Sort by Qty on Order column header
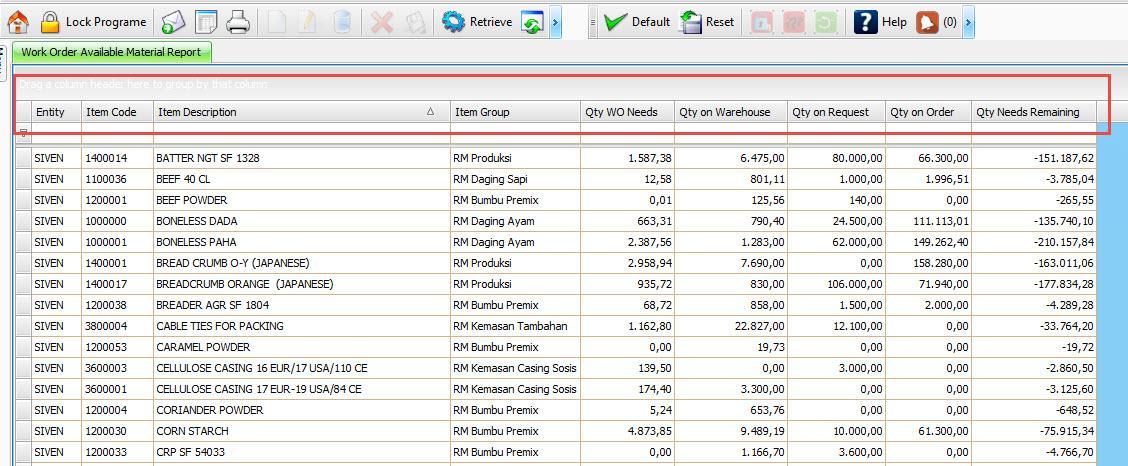 tap(929, 111)
